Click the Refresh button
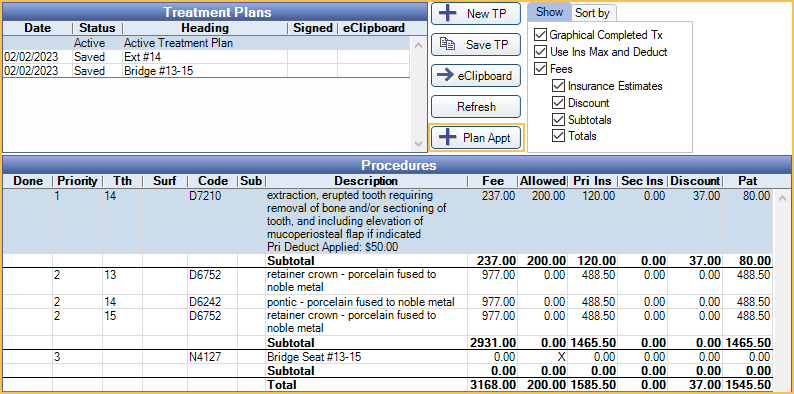 [x=475, y=107]
